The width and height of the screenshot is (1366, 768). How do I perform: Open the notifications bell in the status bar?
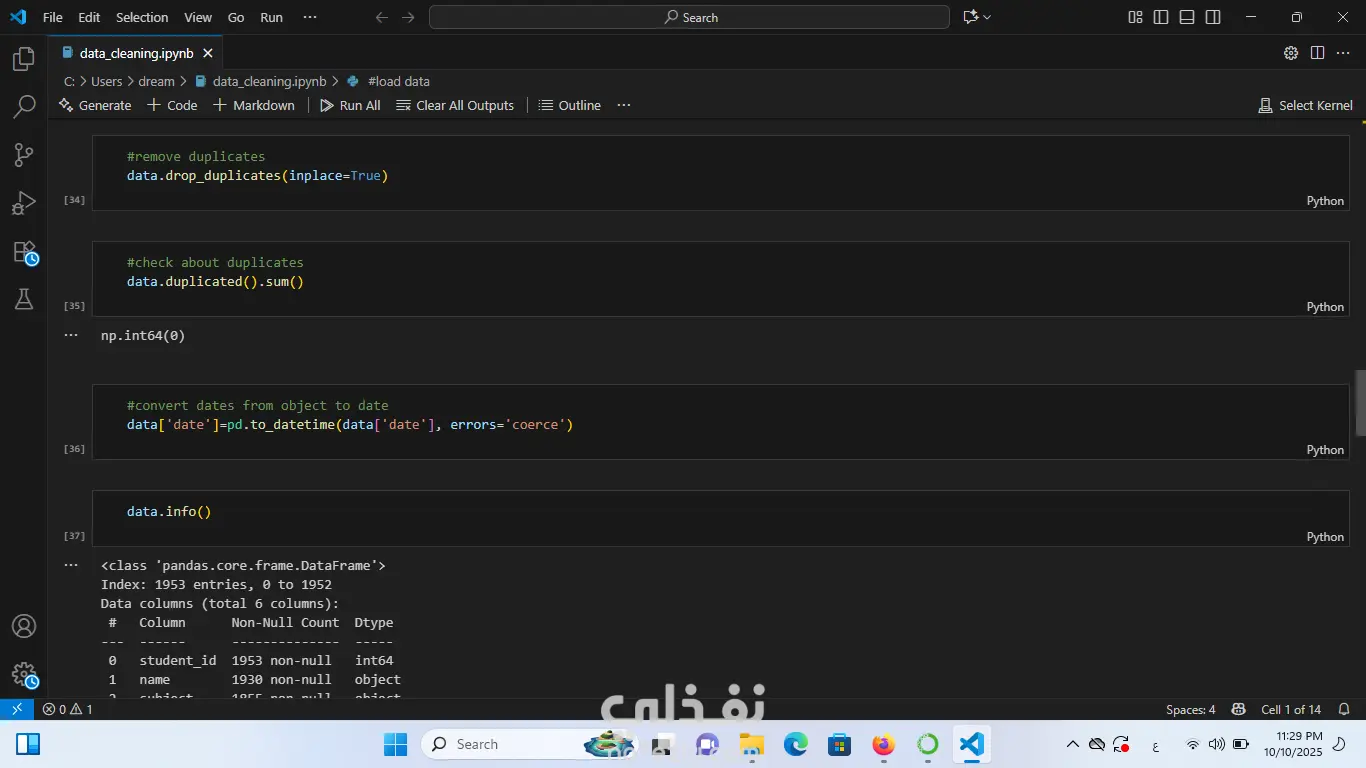point(1343,709)
